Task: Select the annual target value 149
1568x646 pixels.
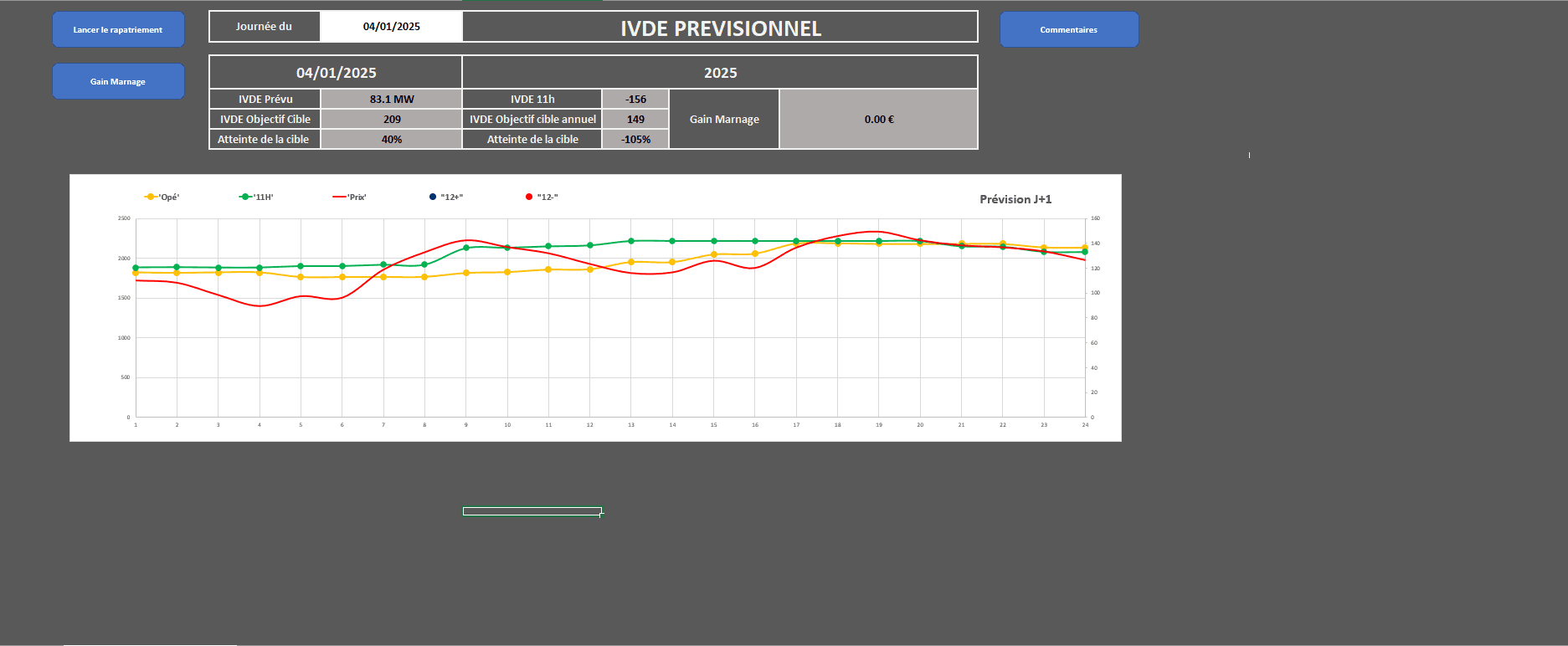Action: click(x=635, y=119)
